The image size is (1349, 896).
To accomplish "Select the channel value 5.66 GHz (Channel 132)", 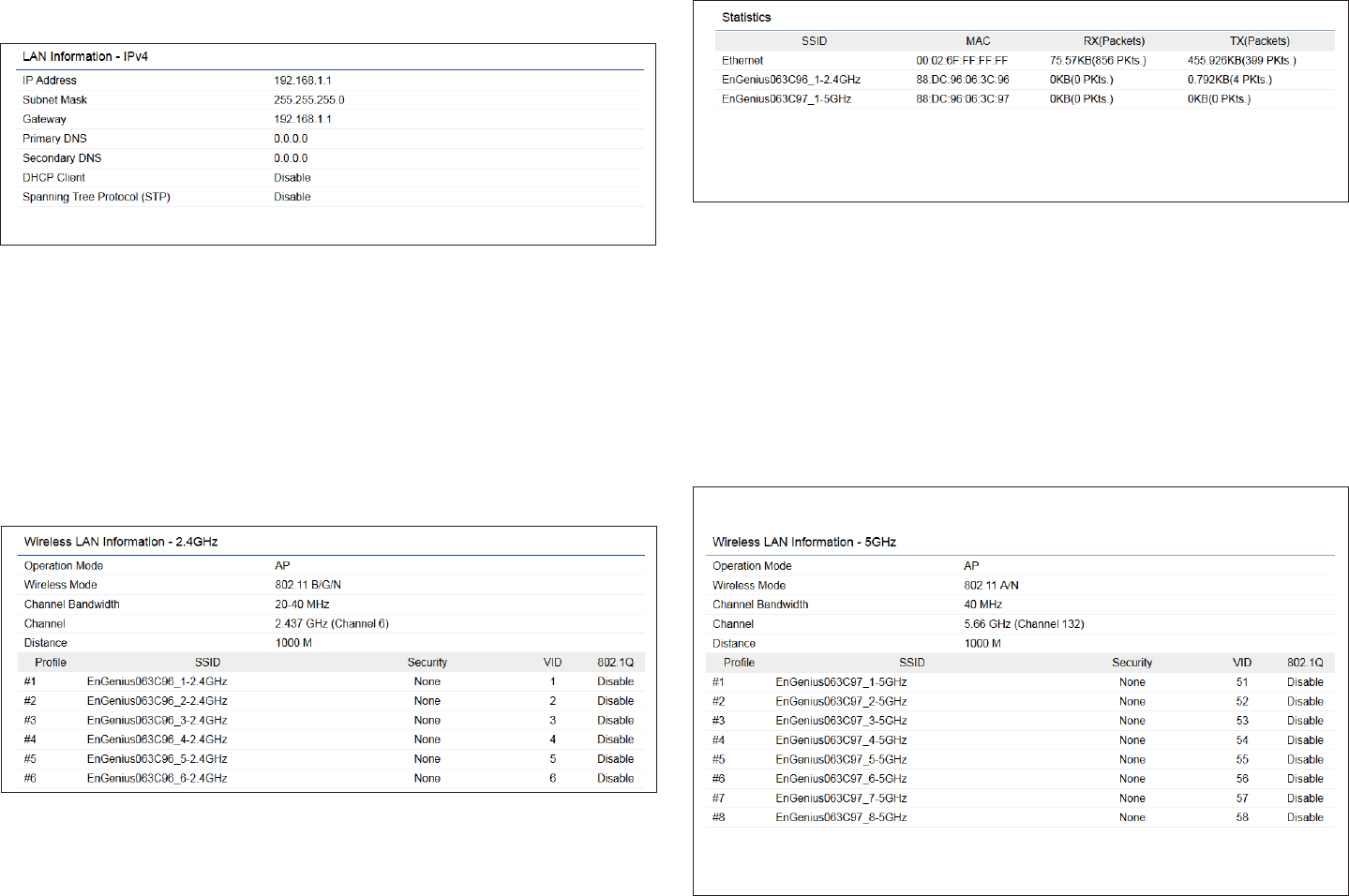I will coord(1024,624).
